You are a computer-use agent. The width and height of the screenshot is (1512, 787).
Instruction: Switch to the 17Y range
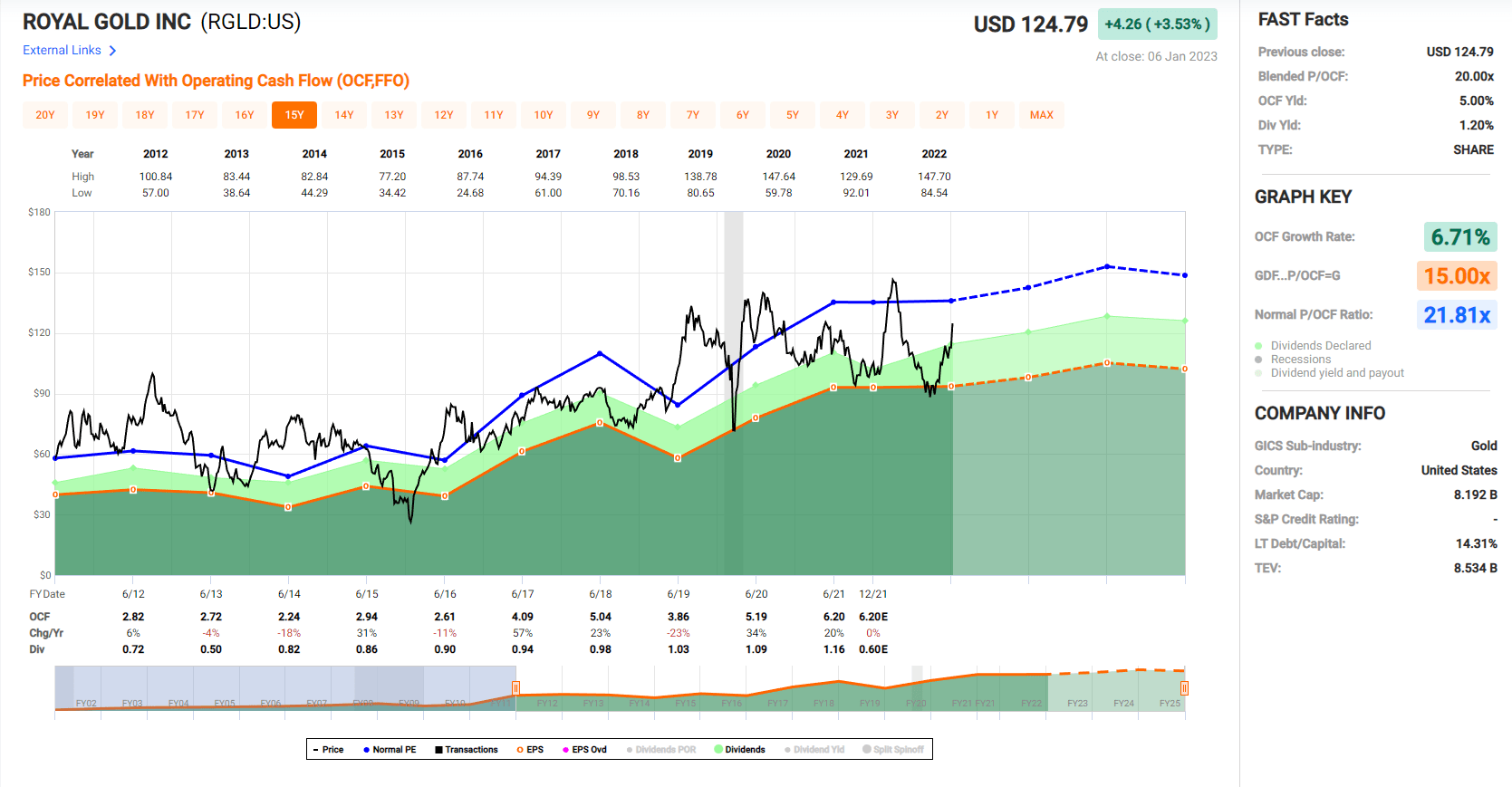(x=195, y=115)
